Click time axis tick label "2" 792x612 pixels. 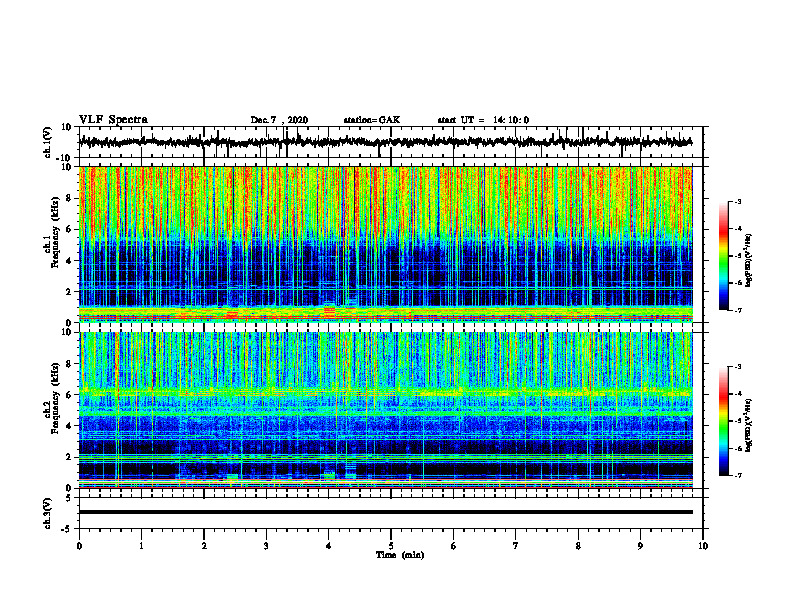[204, 546]
